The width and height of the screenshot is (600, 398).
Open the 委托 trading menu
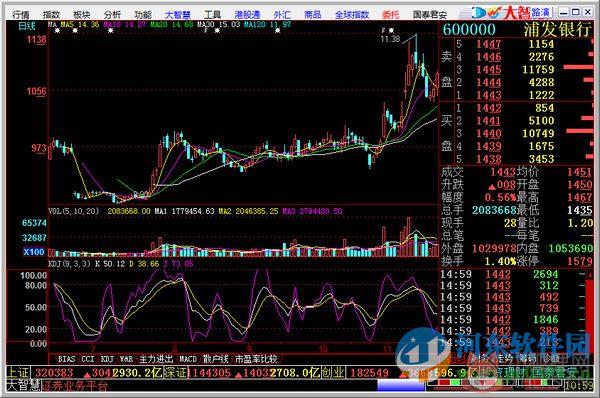coord(390,15)
